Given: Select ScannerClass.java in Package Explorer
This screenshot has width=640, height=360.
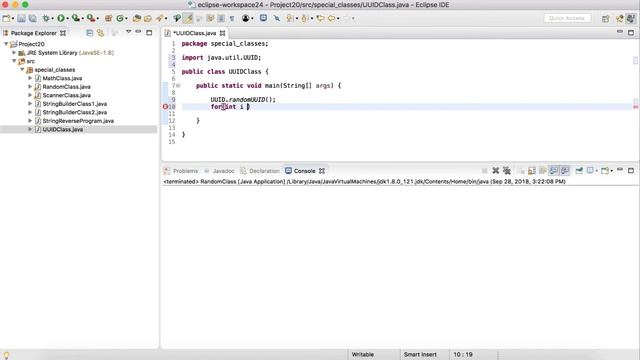Looking at the screenshot, I should coord(67,95).
